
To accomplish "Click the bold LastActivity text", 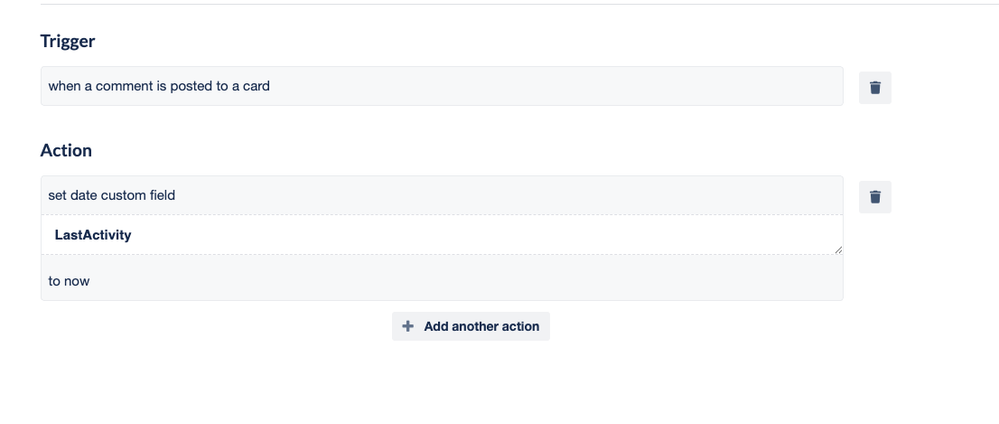I will point(93,235).
